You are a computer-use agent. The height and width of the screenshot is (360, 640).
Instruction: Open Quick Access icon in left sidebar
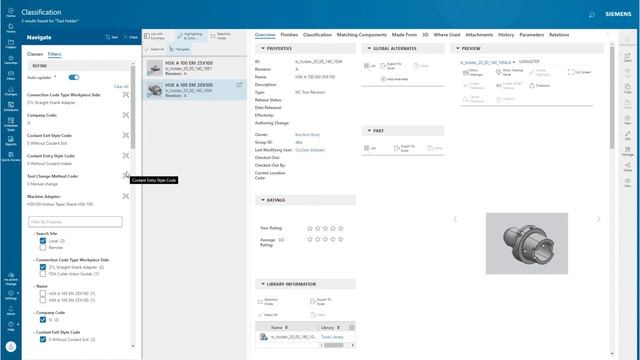pyautogui.click(x=11, y=156)
